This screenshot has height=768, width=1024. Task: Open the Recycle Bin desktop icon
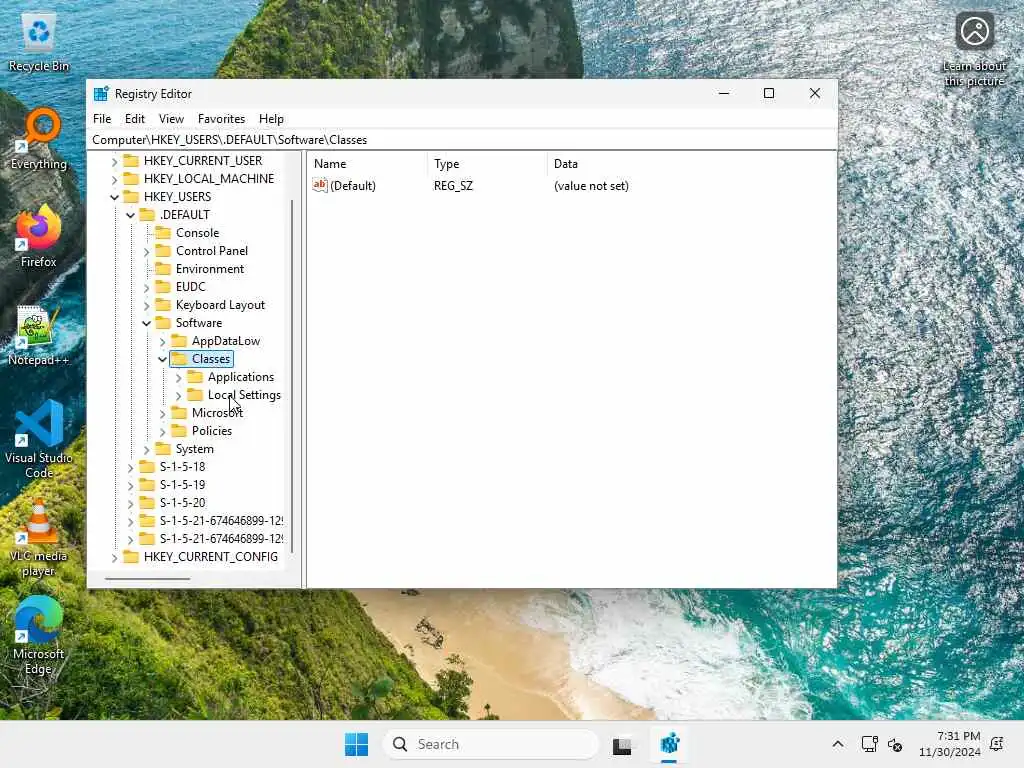(39, 42)
